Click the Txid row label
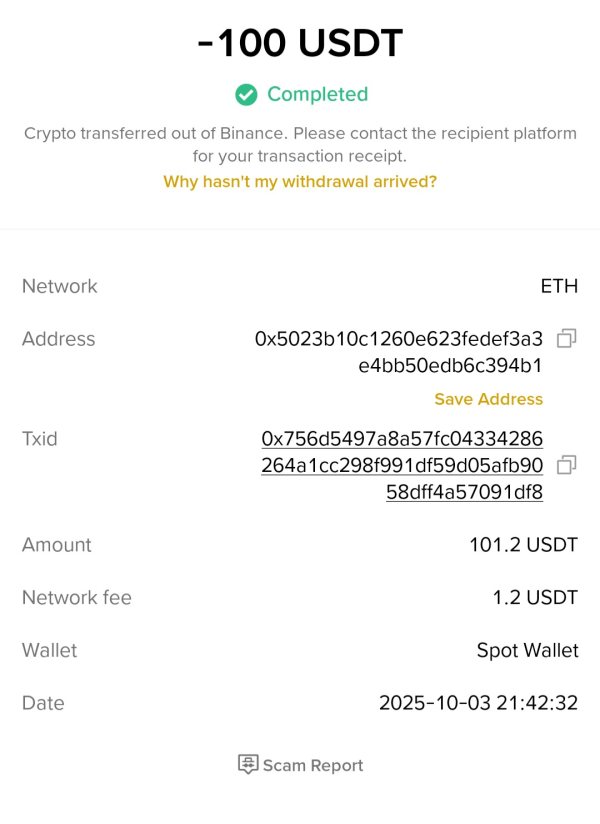 click(x=39, y=439)
